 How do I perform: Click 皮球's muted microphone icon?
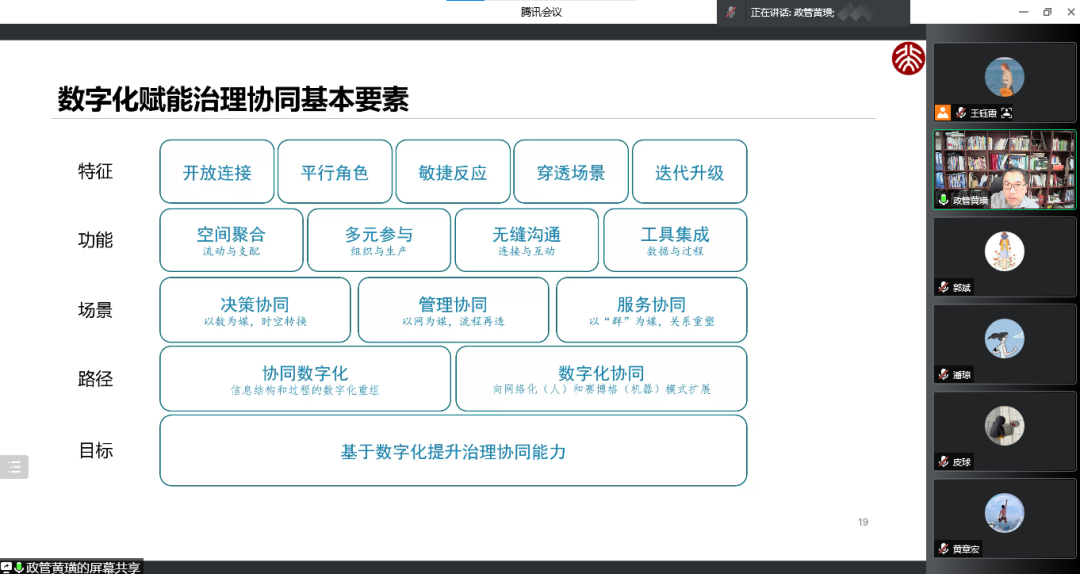[942, 462]
